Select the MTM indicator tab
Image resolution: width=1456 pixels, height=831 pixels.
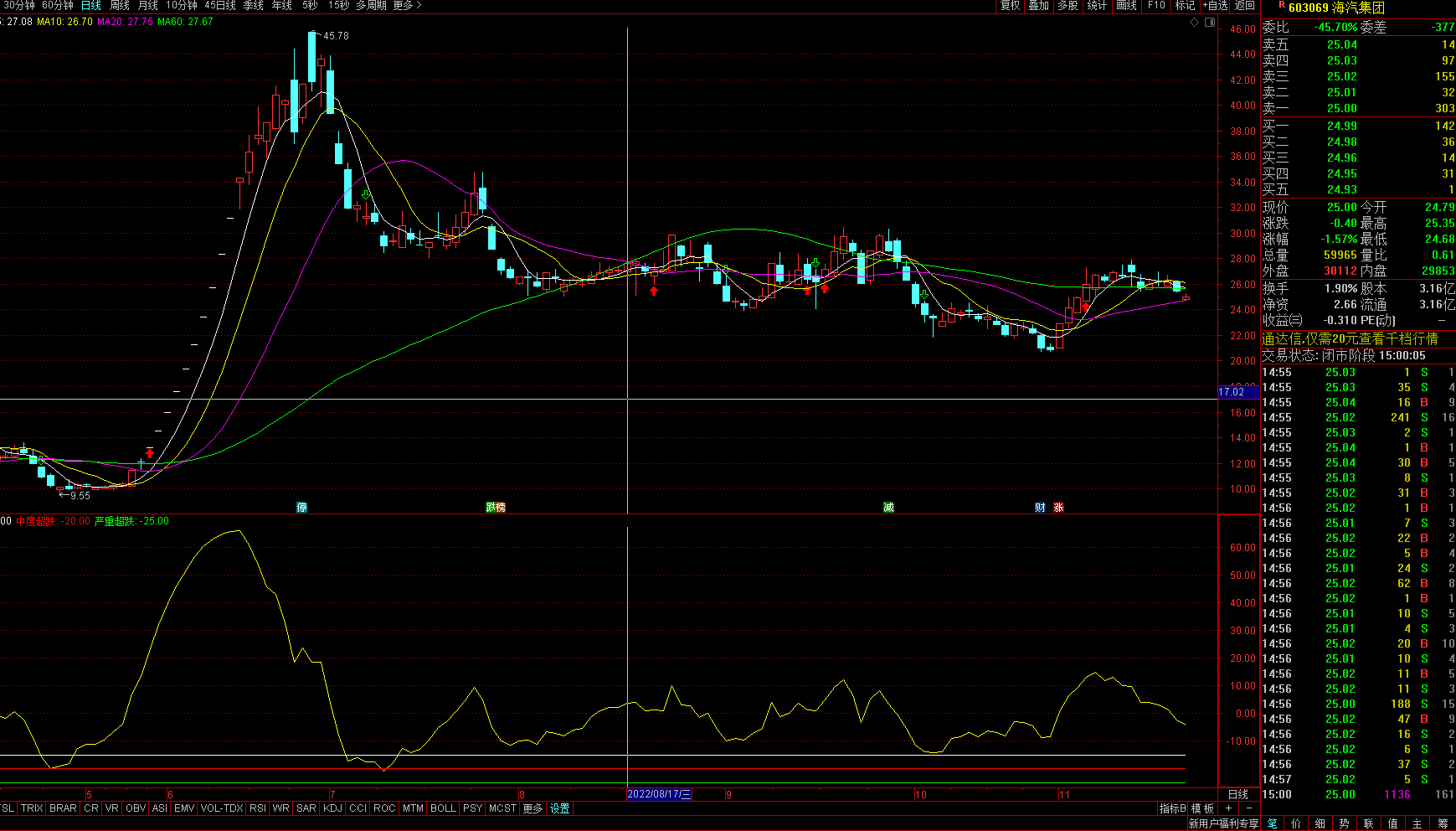pos(413,808)
